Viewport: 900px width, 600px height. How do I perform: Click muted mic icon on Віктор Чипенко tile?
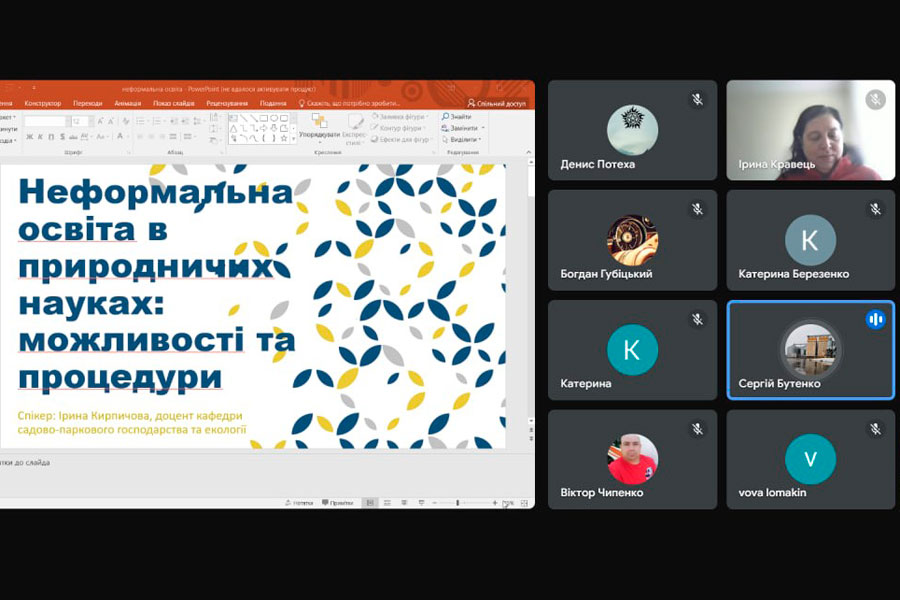[697, 429]
